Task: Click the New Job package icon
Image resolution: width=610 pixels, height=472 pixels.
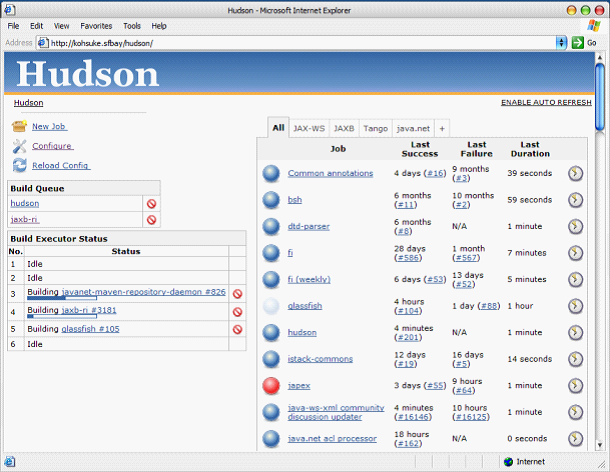Action: pyautogui.click(x=19, y=126)
